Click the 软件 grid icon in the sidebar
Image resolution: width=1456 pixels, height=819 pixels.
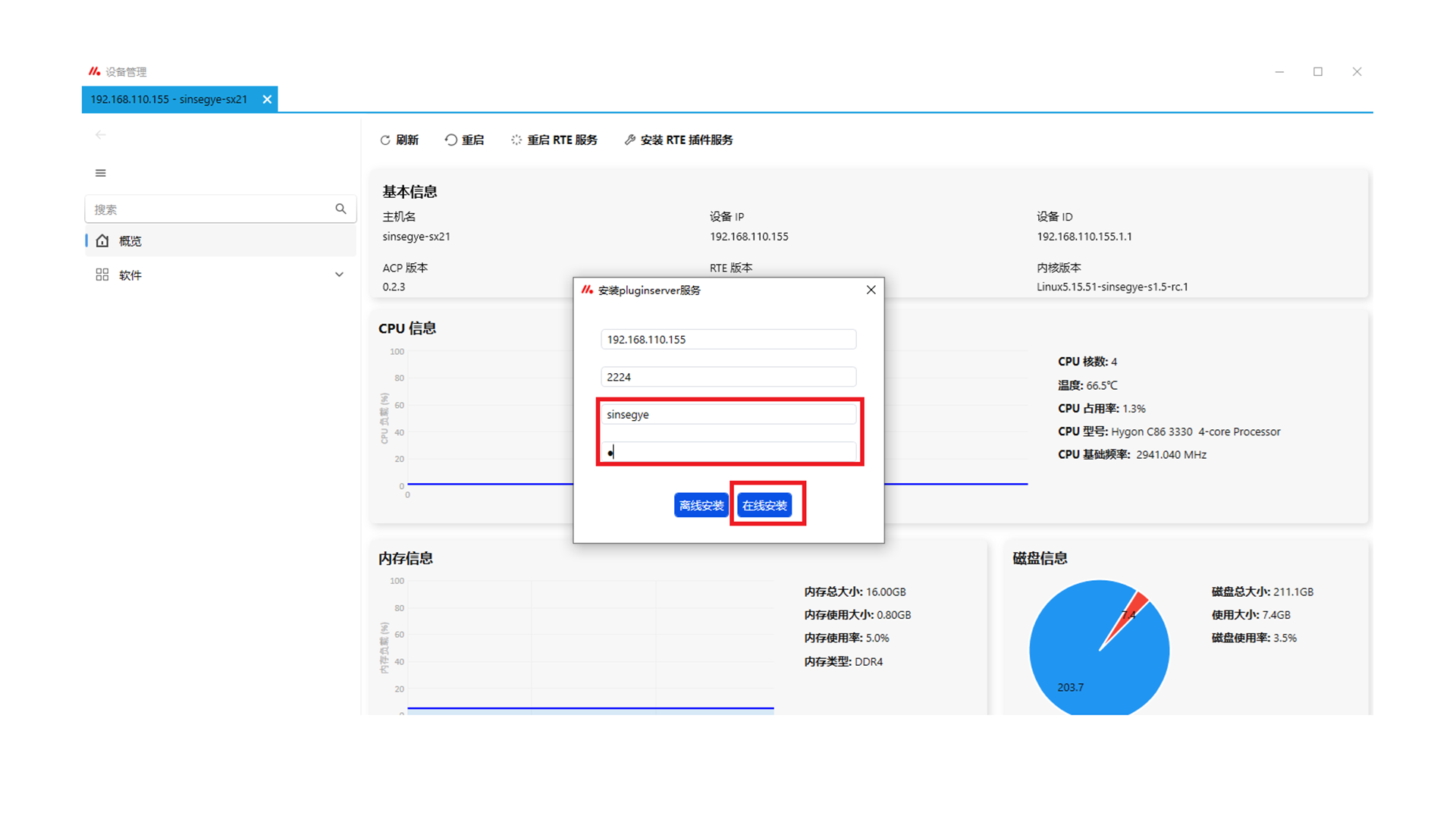(x=102, y=275)
